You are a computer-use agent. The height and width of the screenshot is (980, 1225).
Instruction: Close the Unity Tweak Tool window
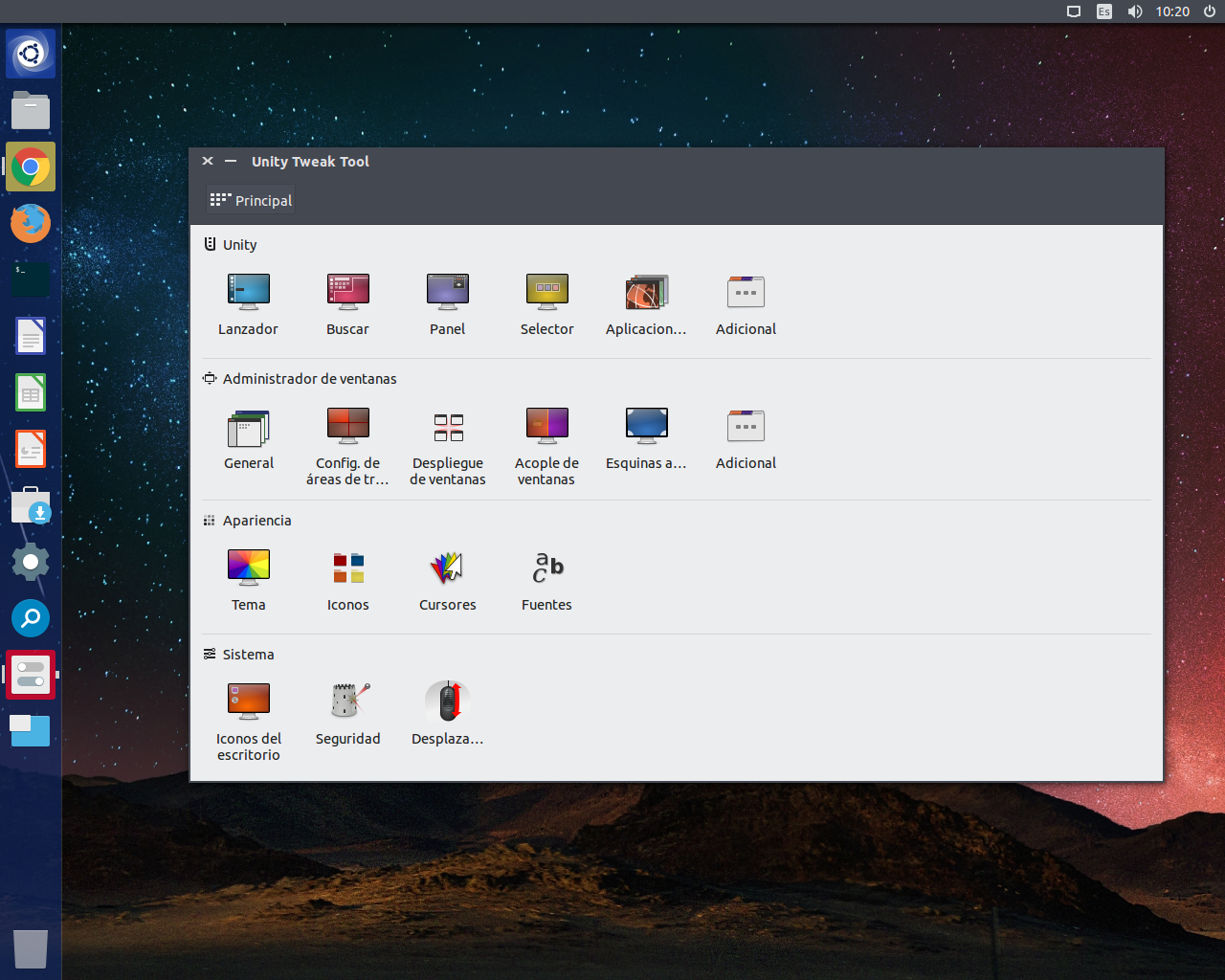(208, 161)
